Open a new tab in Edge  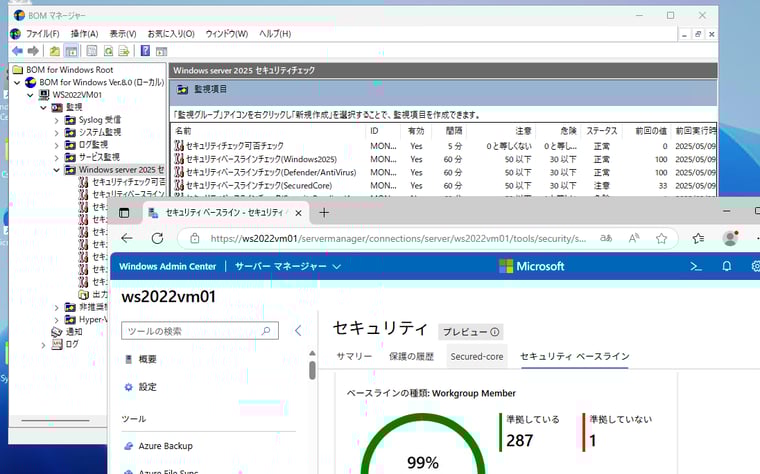tap(324, 212)
